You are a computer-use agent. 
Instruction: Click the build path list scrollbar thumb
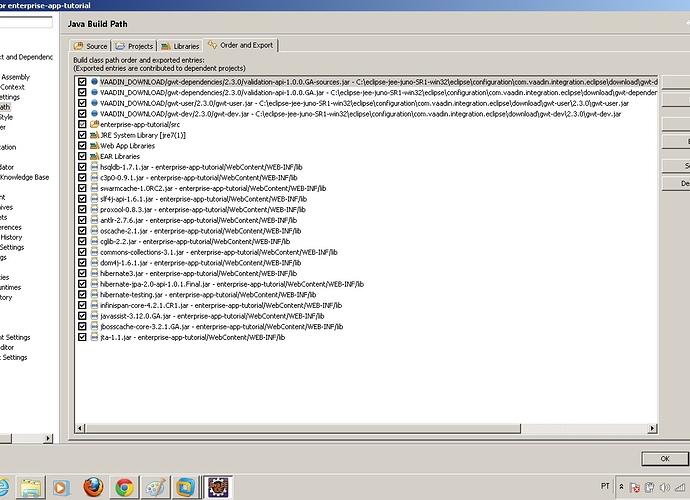303,428
